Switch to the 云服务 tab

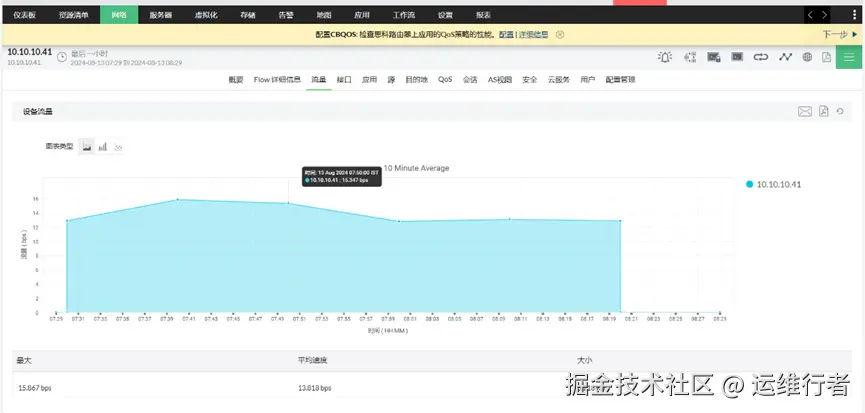point(559,79)
